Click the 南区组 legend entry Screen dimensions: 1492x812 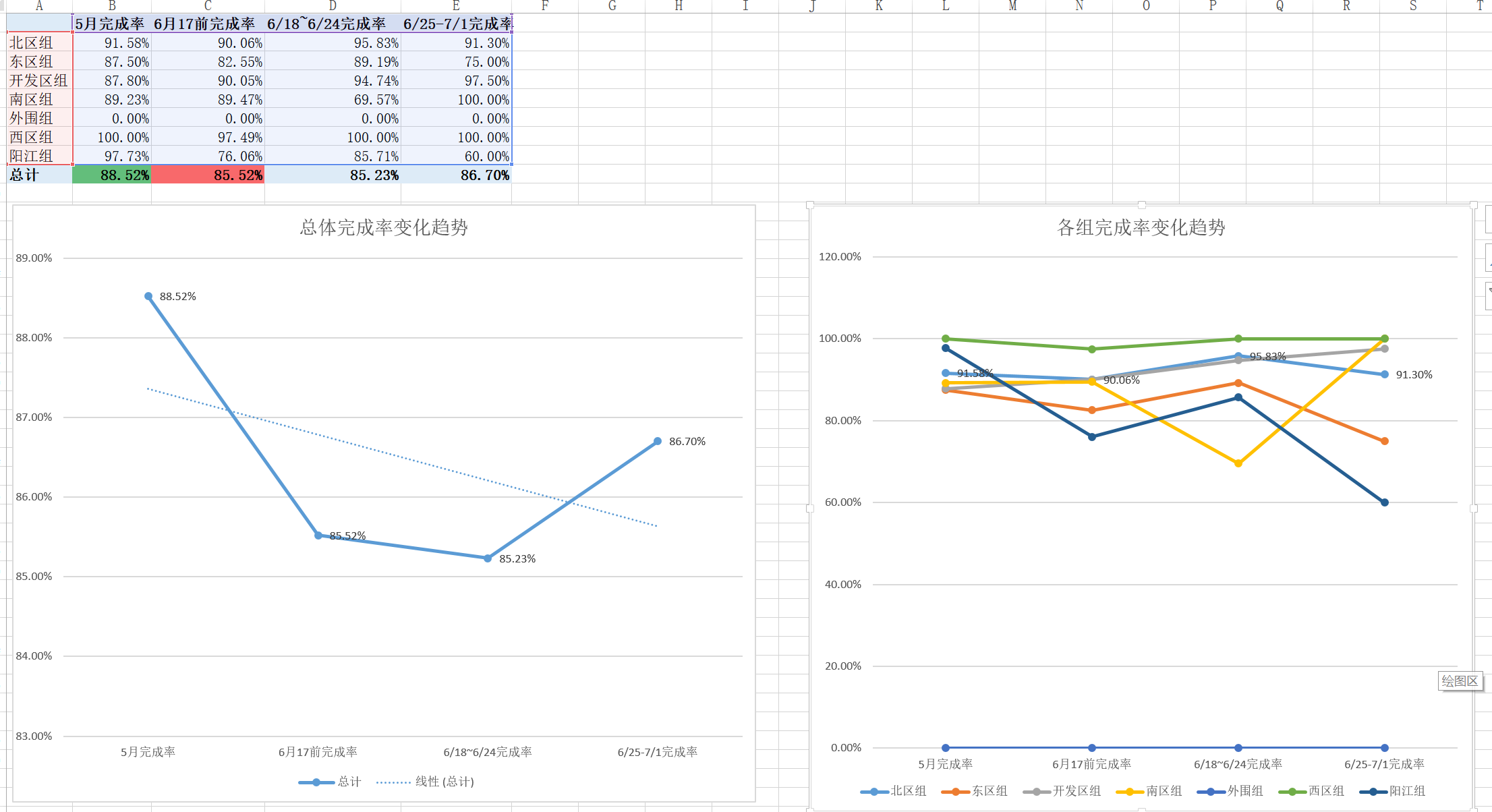(1164, 790)
